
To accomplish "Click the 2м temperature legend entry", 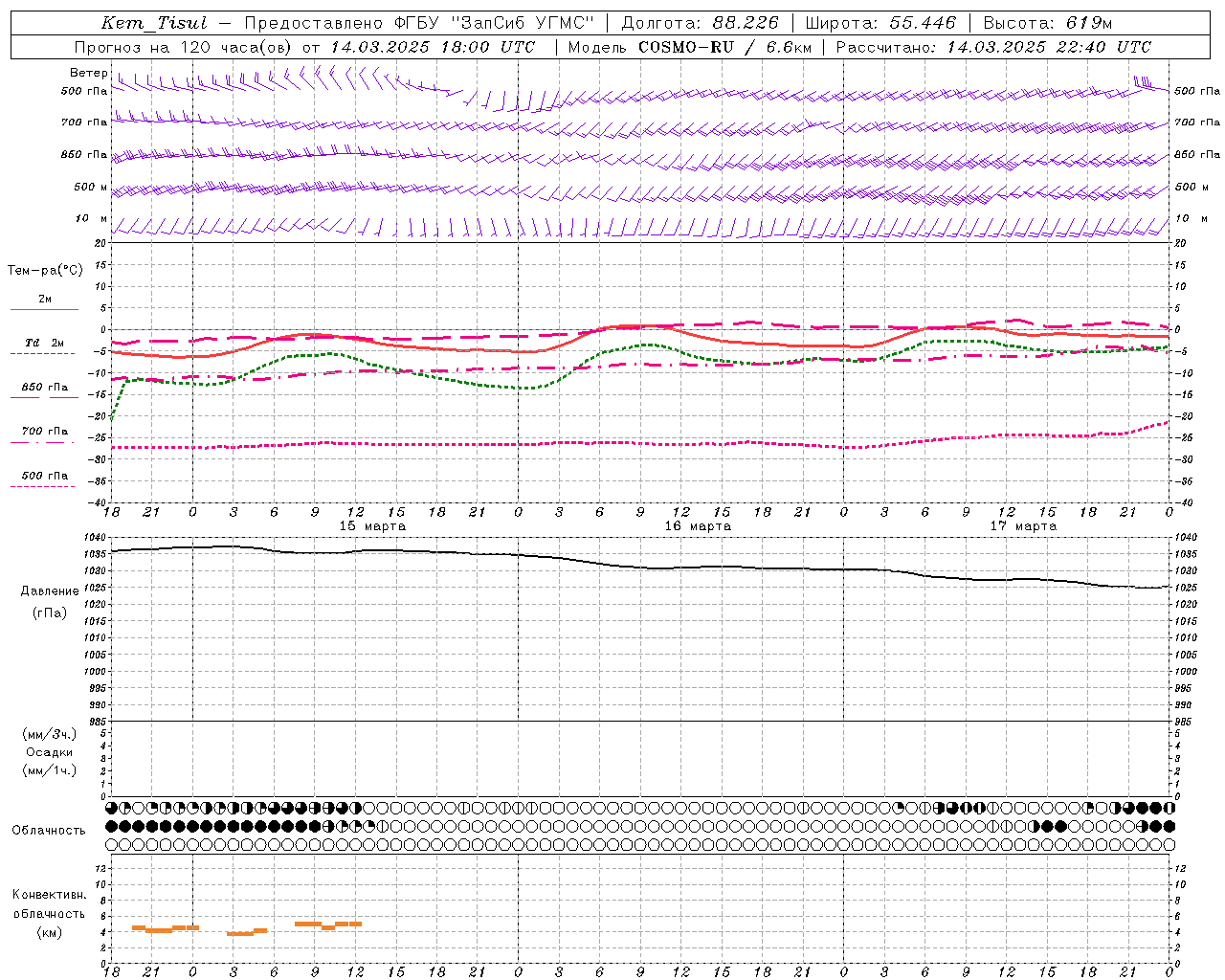I will point(45,299).
